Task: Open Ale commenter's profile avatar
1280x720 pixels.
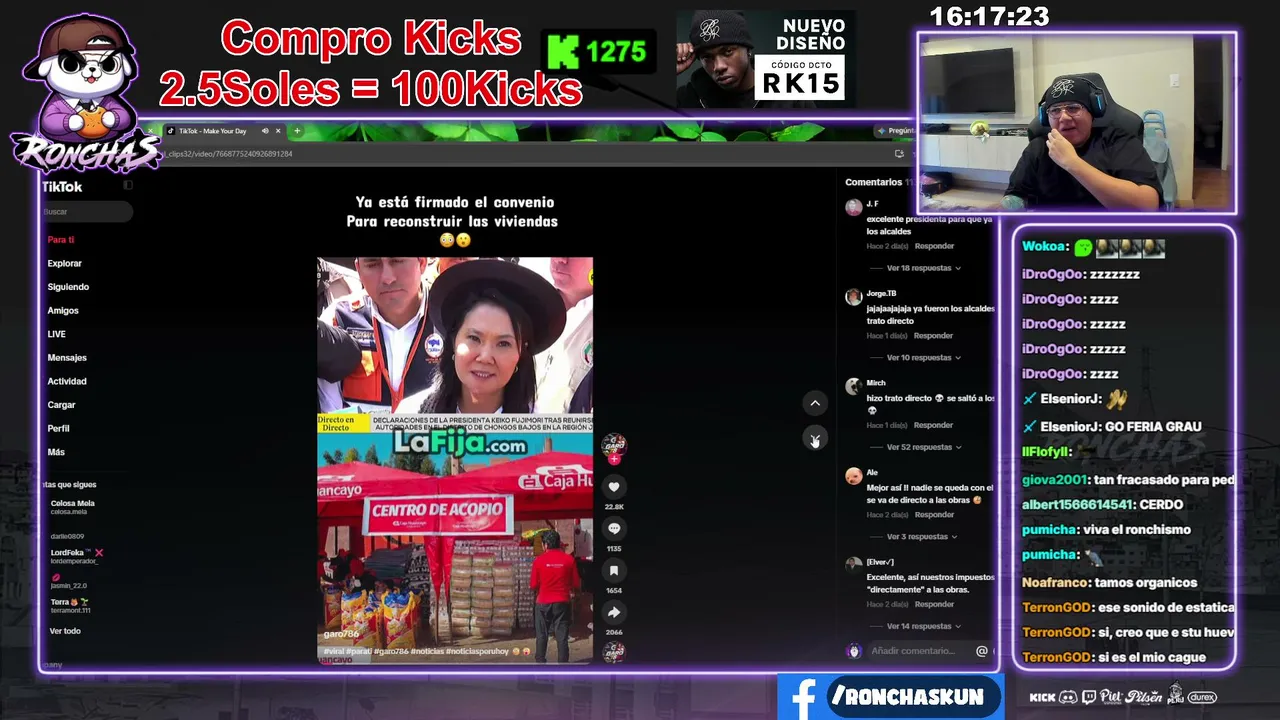Action: pyautogui.click(x=853, y=476)
